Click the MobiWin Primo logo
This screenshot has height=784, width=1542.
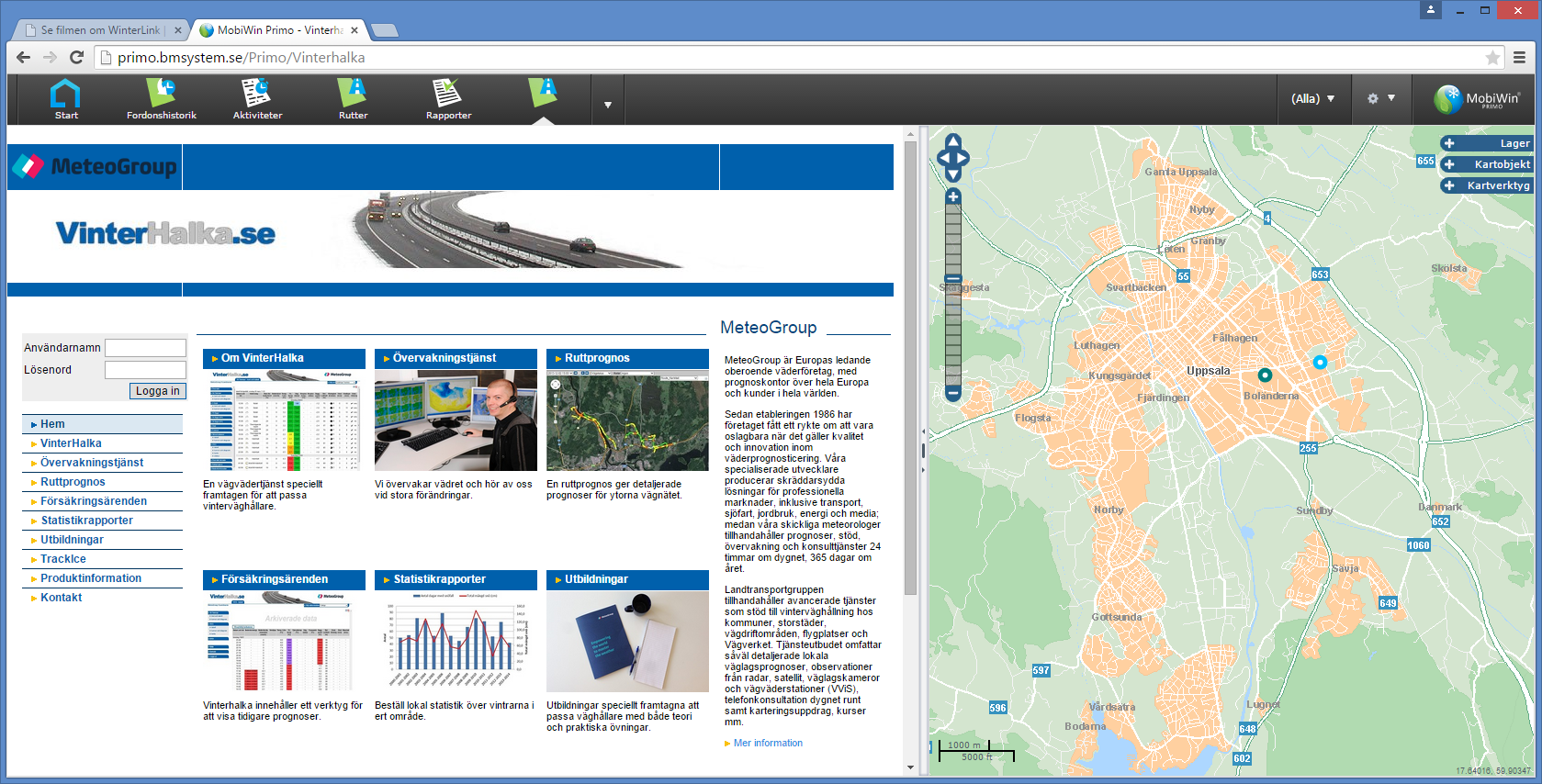[1479, 99]
